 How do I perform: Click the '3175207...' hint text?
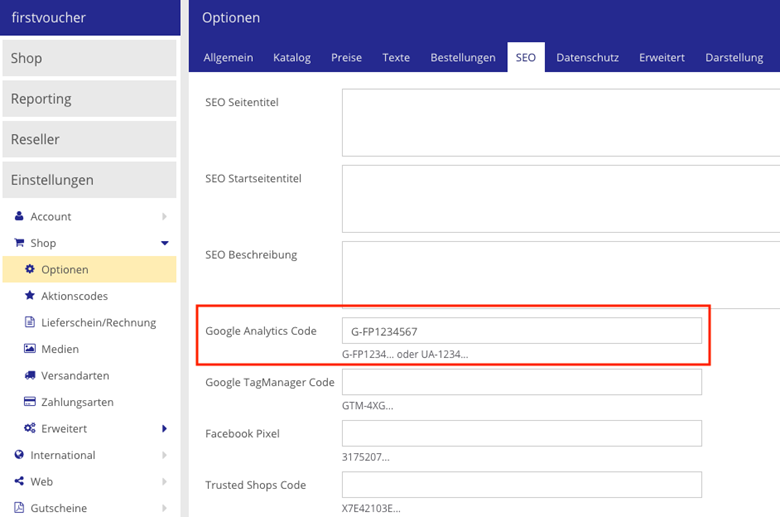366,457
